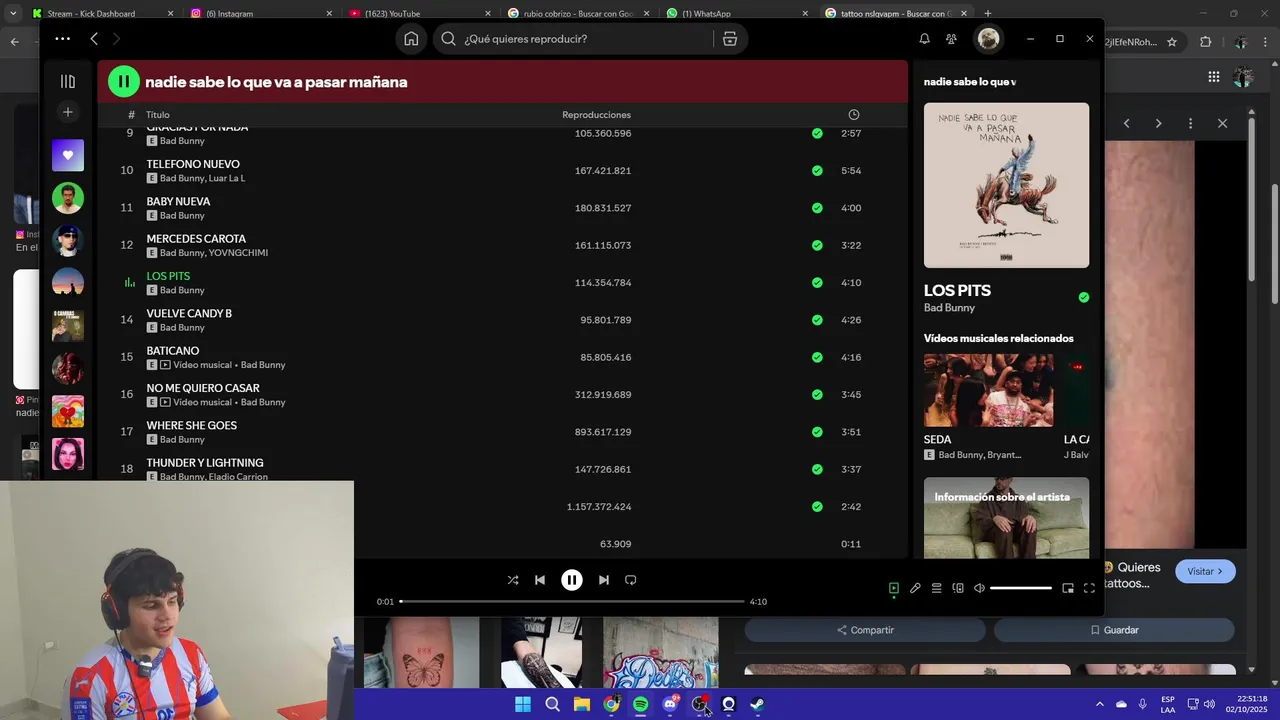Go back in Spotify navigation
The height and width of the screenshot is (720, 1280).
click(x=94, y=39)
